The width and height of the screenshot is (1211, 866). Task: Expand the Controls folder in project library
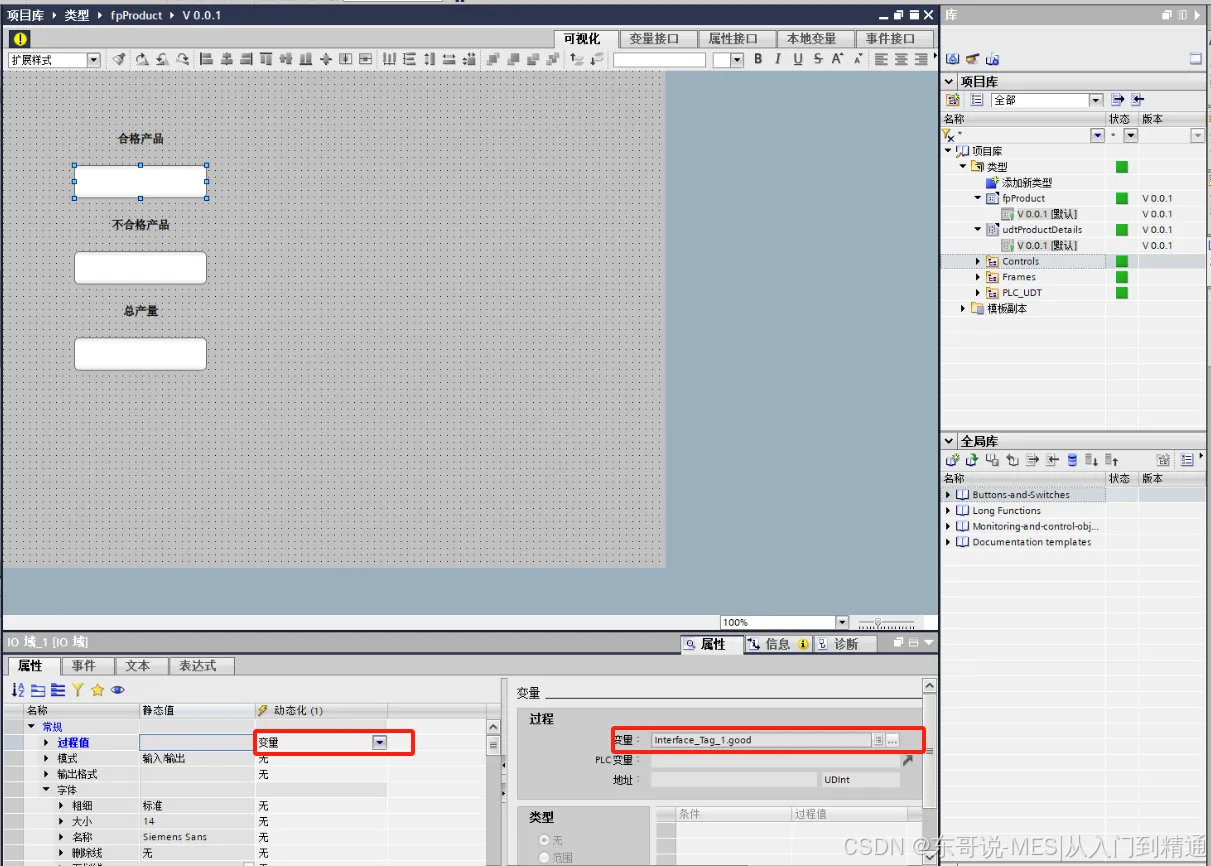pos(979,261)
